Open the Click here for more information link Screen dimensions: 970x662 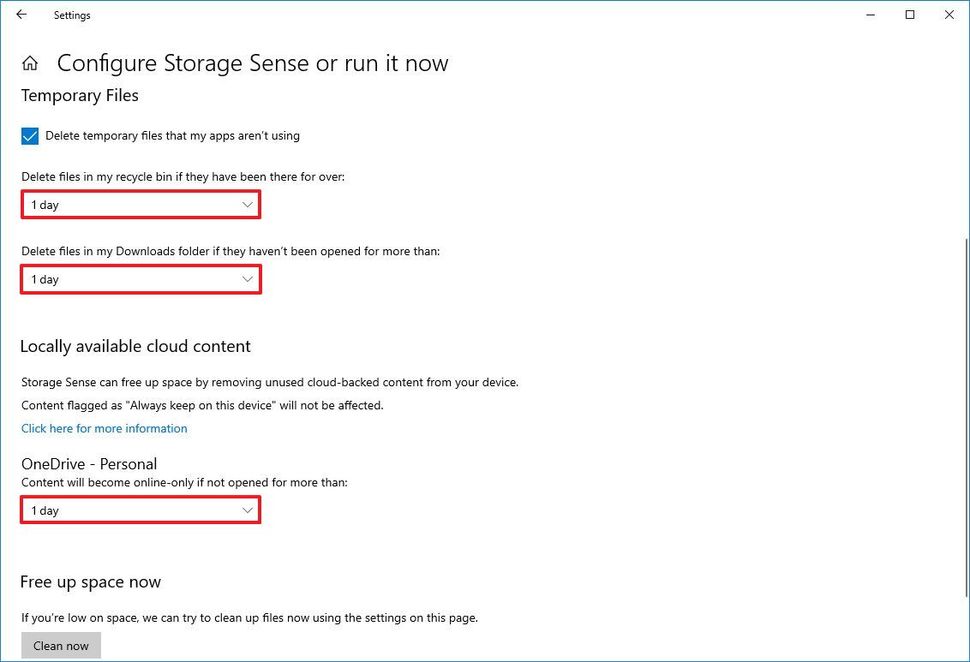click(104, 428)
